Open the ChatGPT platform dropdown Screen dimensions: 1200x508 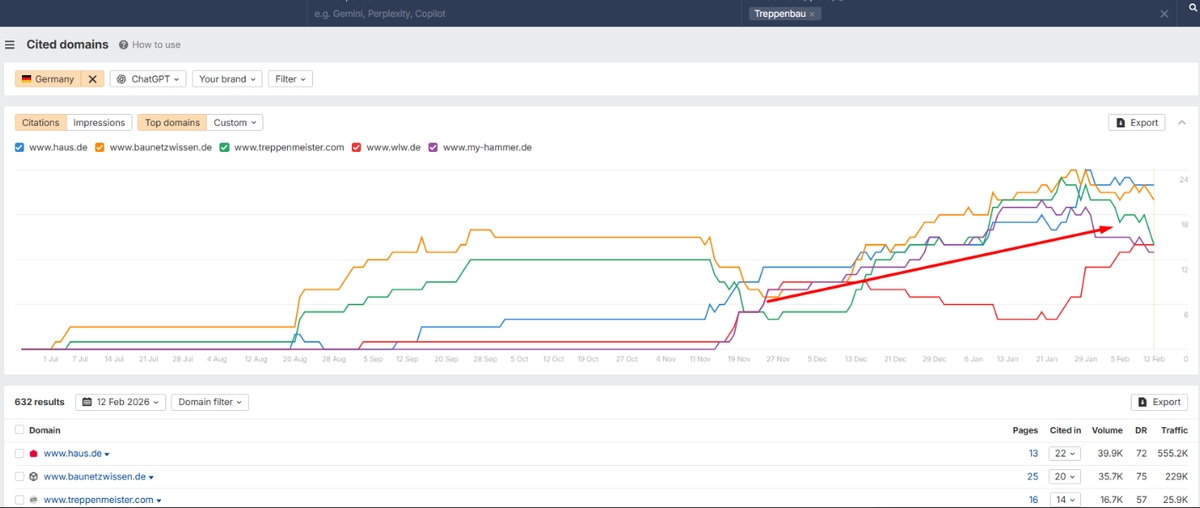point(150,79)
